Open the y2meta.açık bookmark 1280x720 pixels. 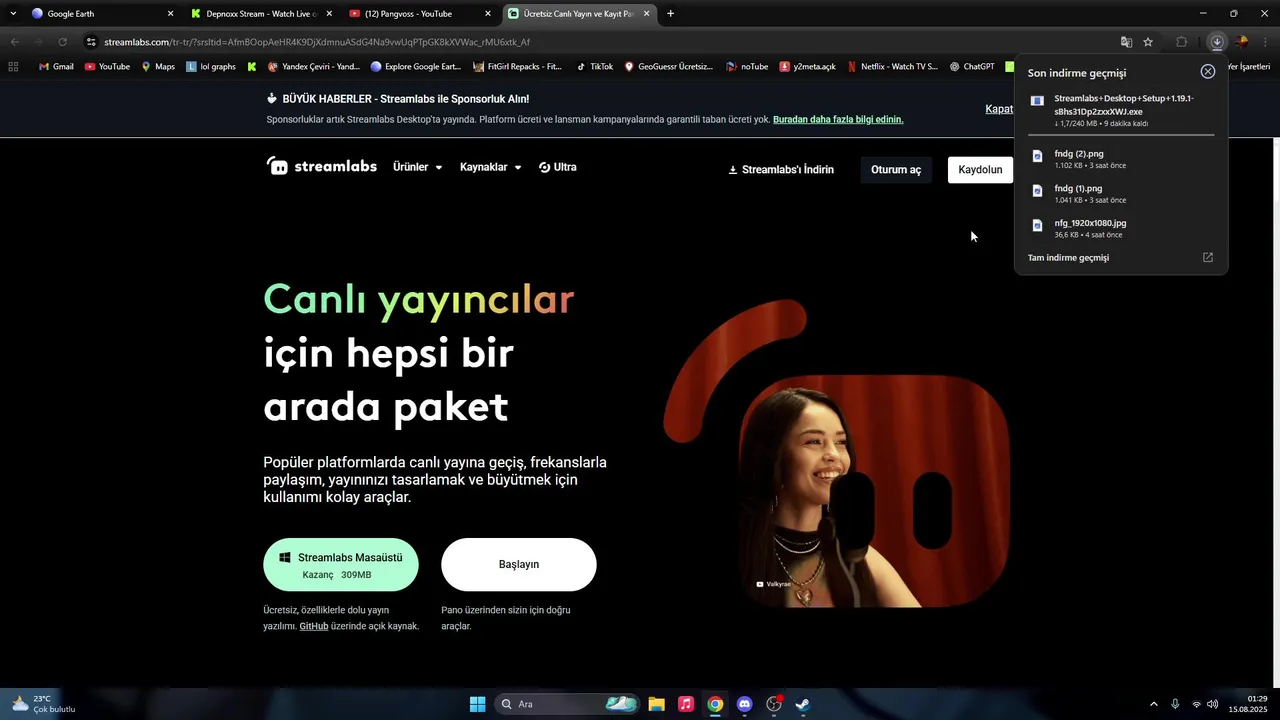[808, 67]
